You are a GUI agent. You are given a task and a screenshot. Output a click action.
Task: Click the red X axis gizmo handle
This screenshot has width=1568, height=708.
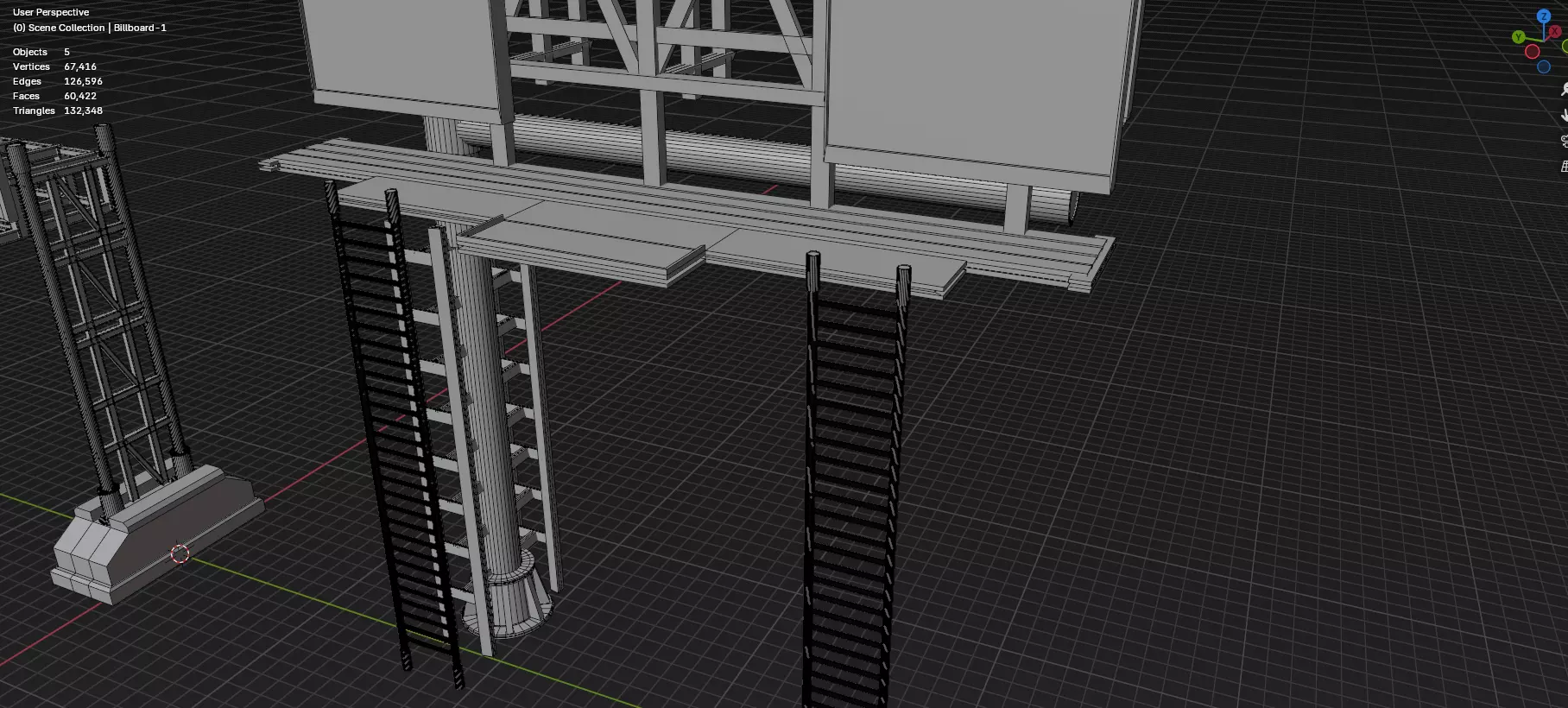(1555, 31)
